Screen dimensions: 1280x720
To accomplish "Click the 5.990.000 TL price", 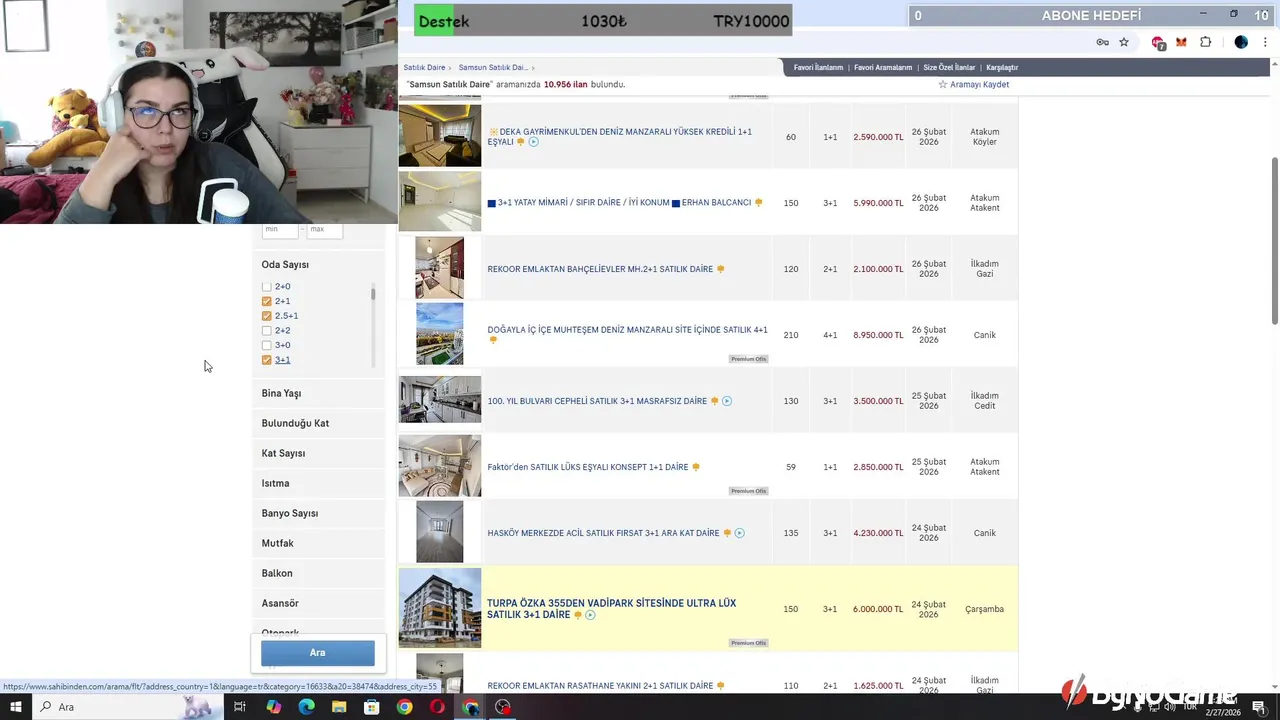I will [x=878, y=203].
